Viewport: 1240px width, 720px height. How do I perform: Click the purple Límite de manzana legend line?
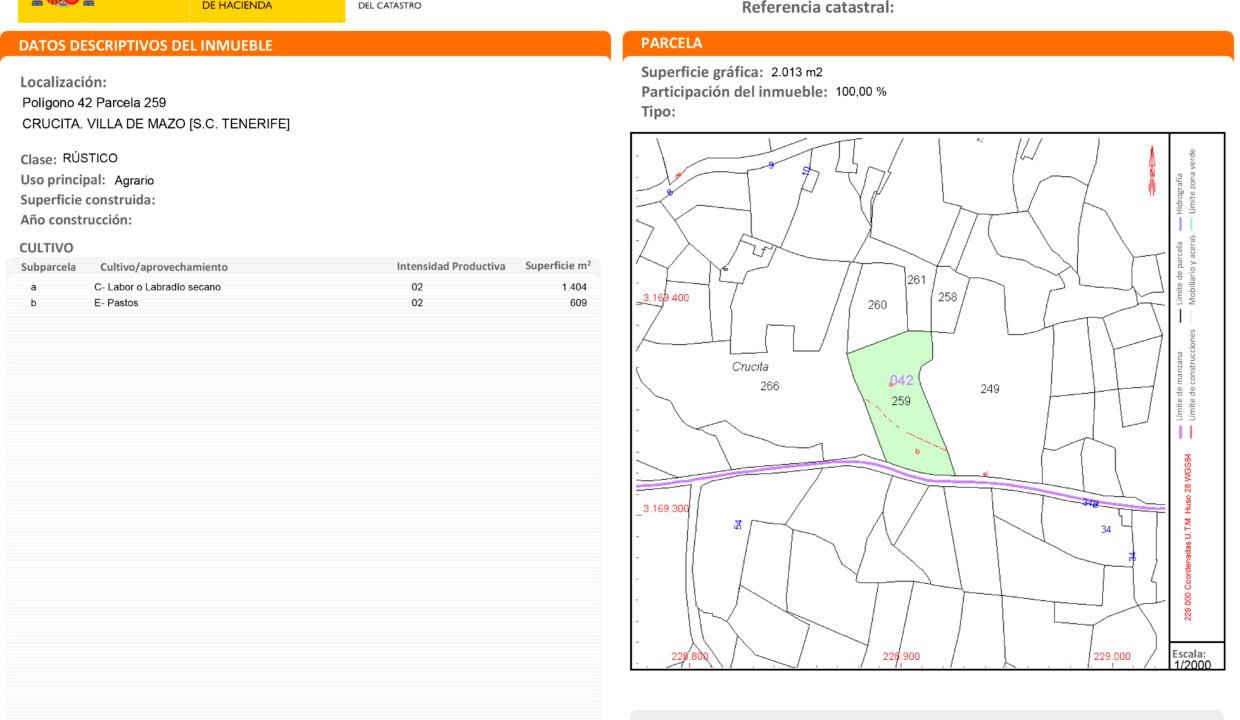1180,432
